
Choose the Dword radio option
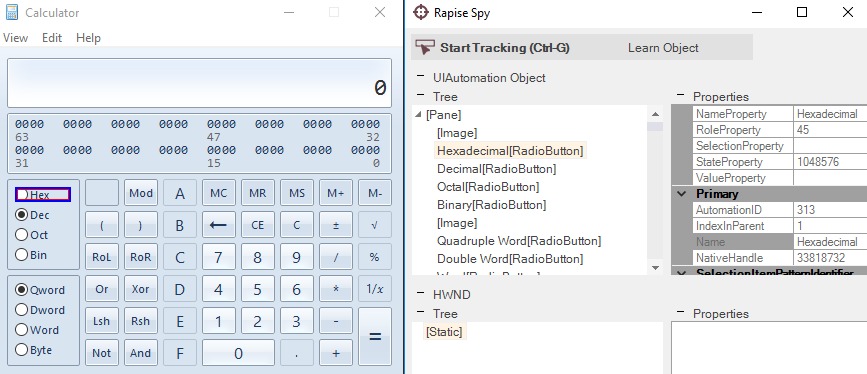(40, 310)
